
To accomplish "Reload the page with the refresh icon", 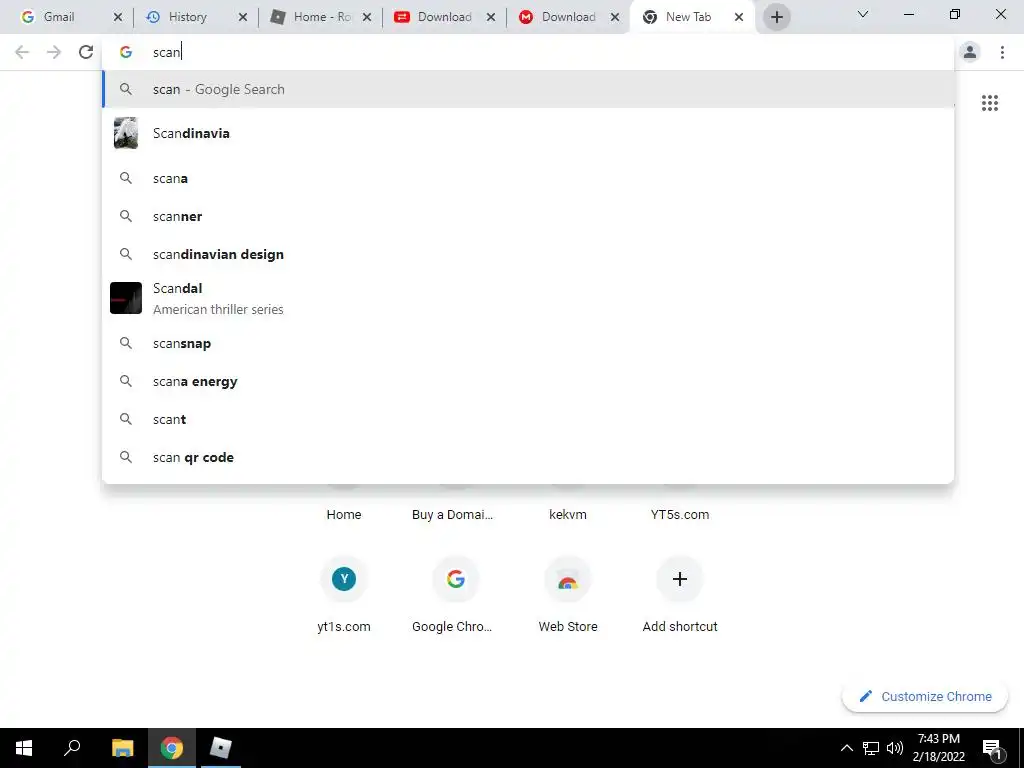I will tap(86, 52).
